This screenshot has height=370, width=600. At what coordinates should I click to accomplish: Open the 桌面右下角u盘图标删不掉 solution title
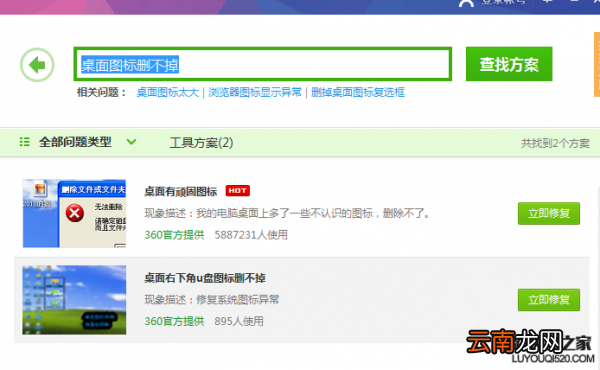click(205, 278)
